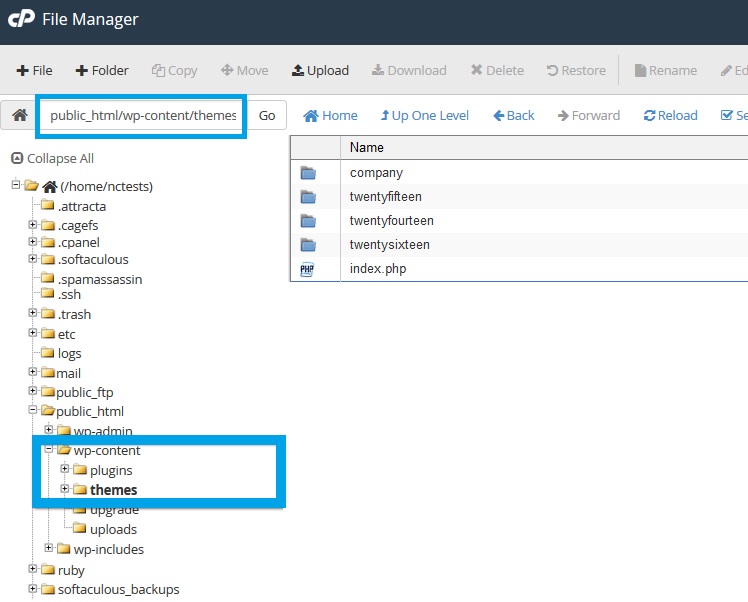The image size is (748, 602).
Task: Select the twentyfourteen folder row
Action: click(x=519, y=220)
